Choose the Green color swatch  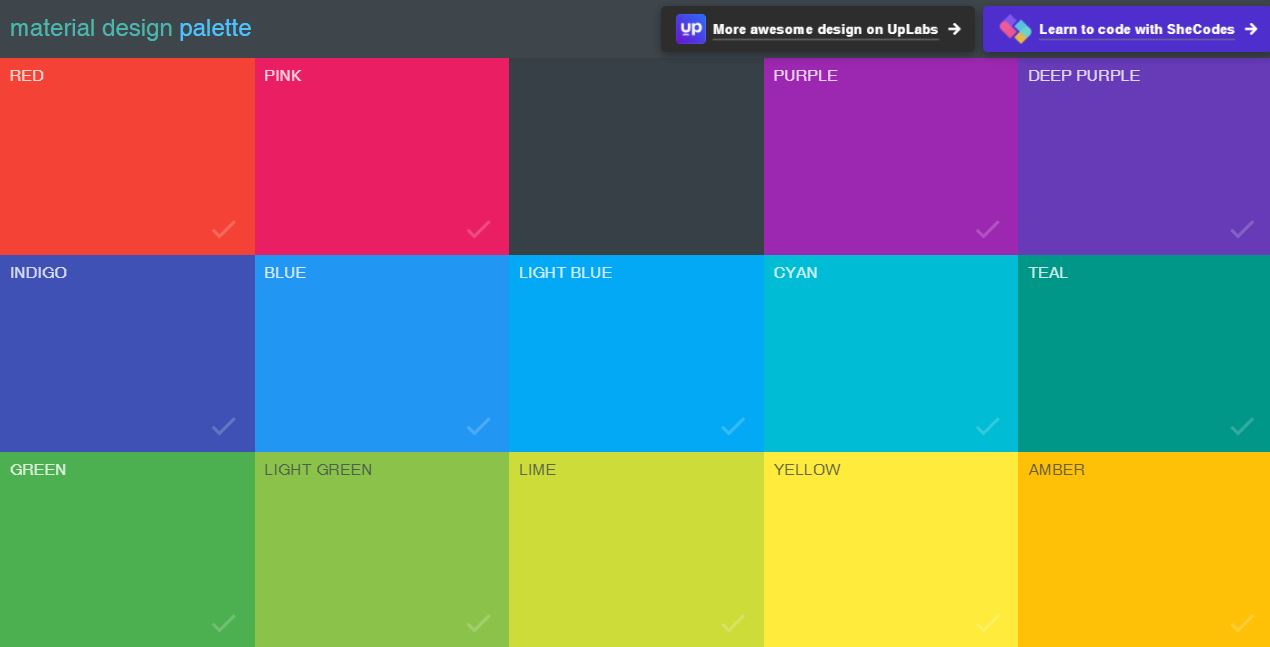[x=127, y=549]
